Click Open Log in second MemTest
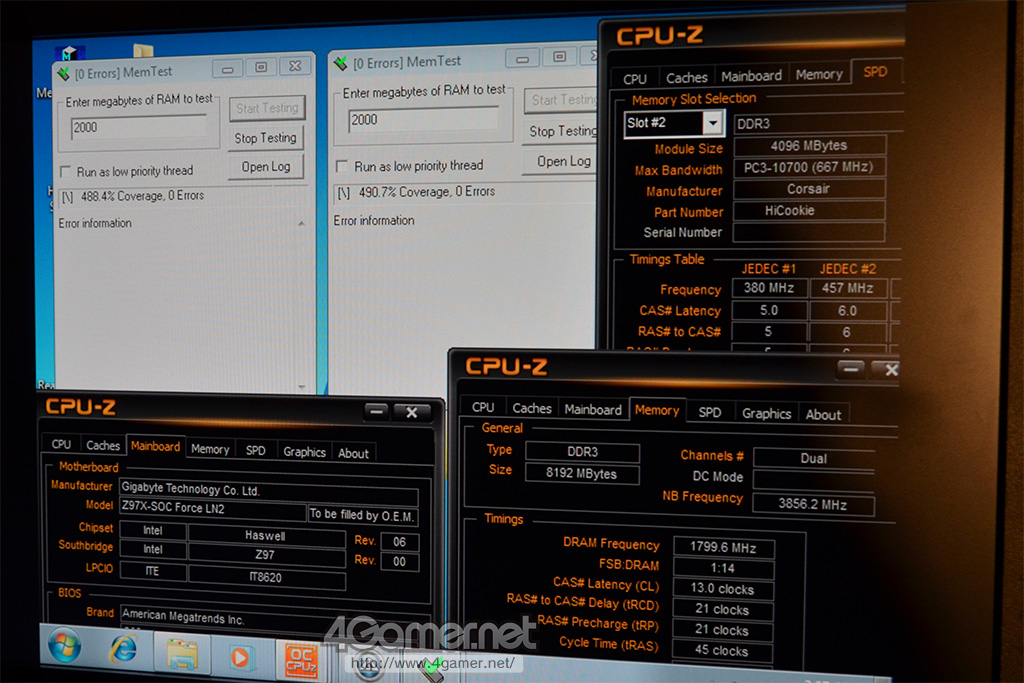The width and height of the screenshot is (1024, 683). coord(562,161)
